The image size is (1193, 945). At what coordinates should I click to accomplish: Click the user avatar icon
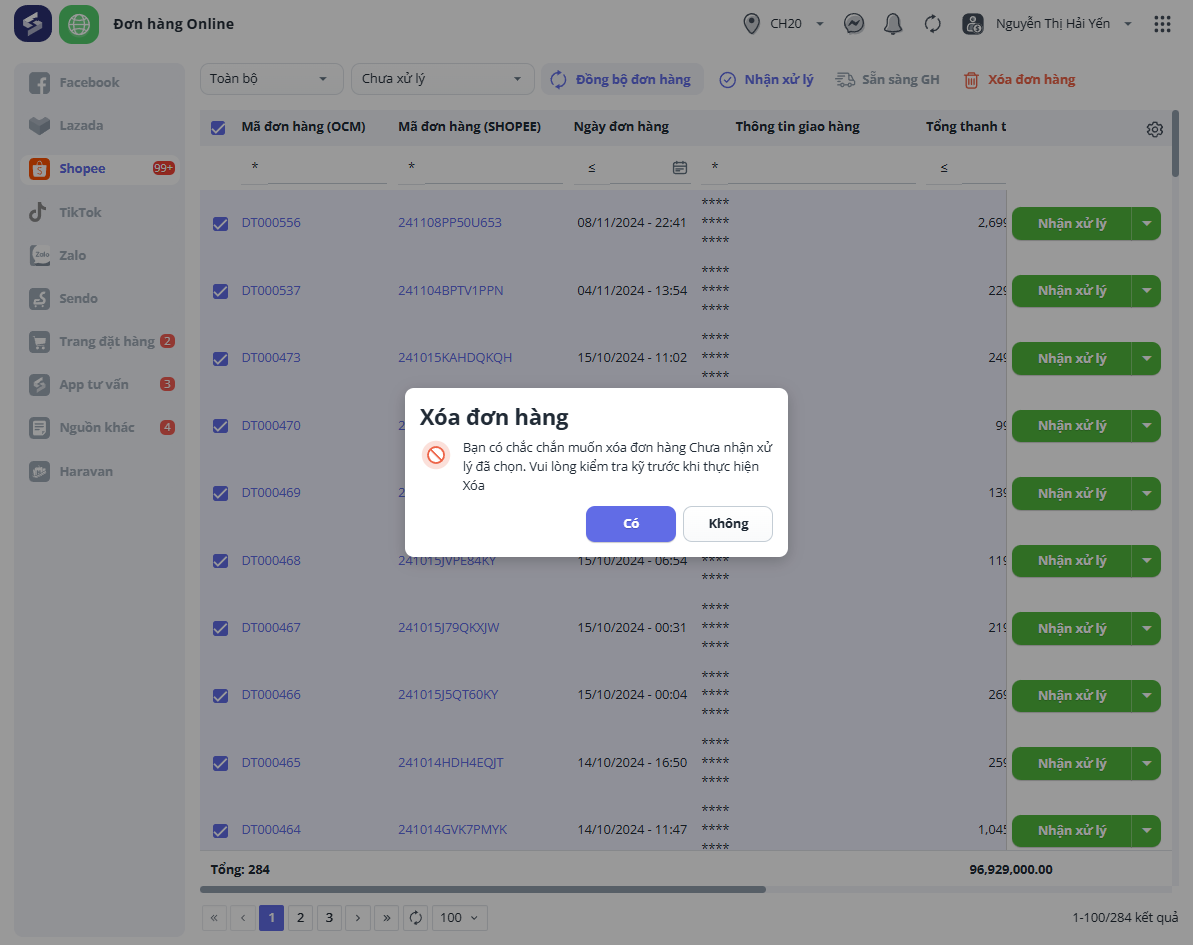pyautogui.click(x=972, y=24)
